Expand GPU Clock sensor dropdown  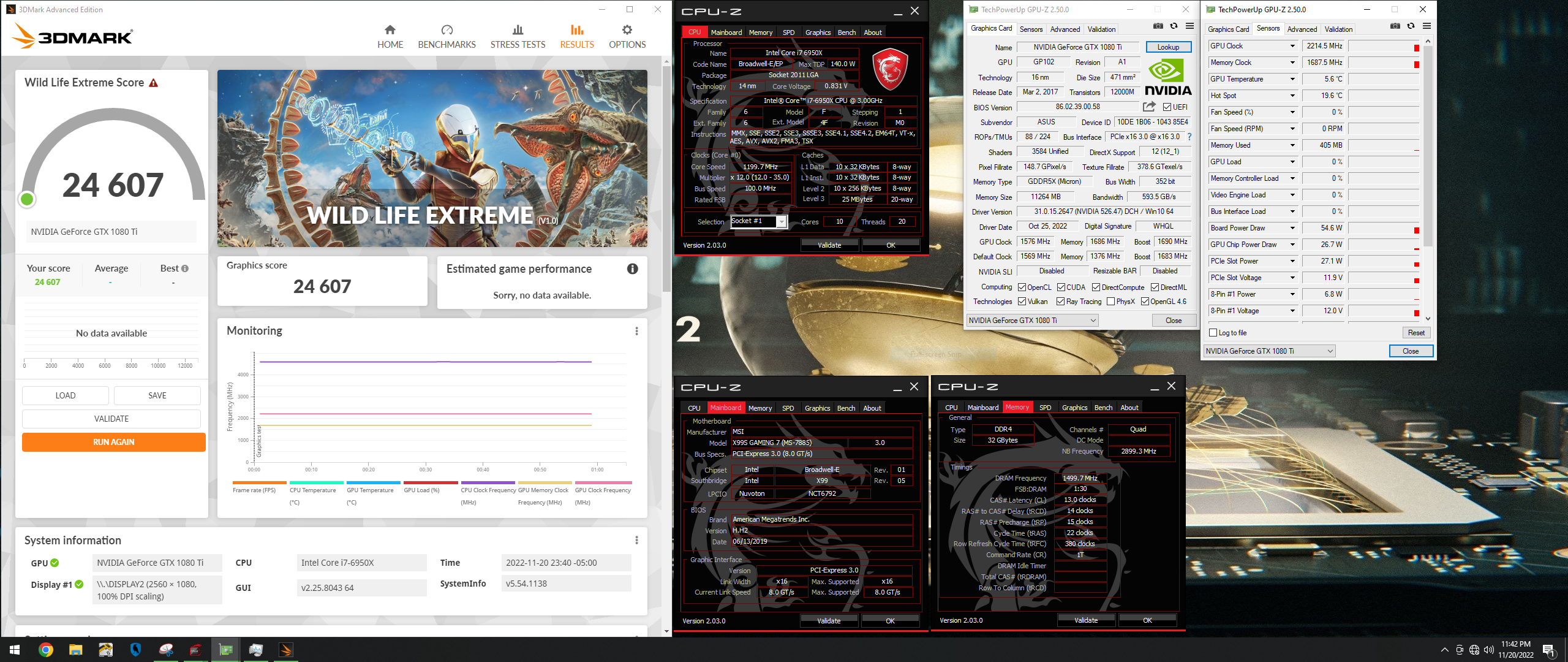1292,46
